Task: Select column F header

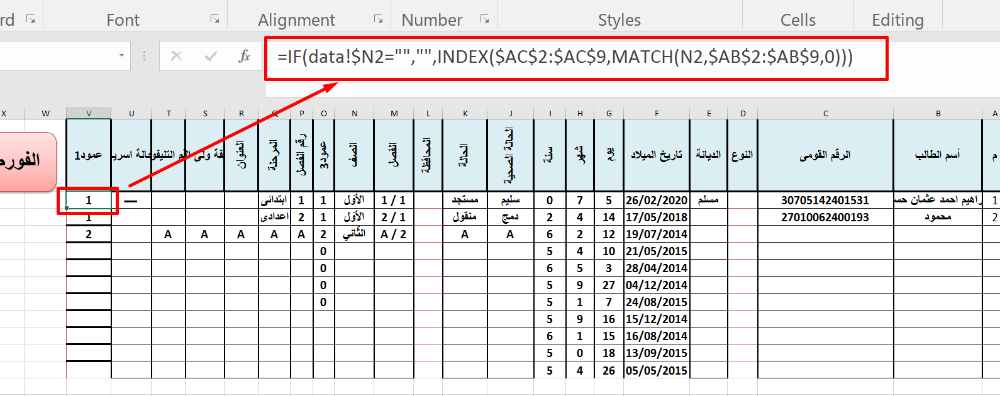Action: [656, 114]
